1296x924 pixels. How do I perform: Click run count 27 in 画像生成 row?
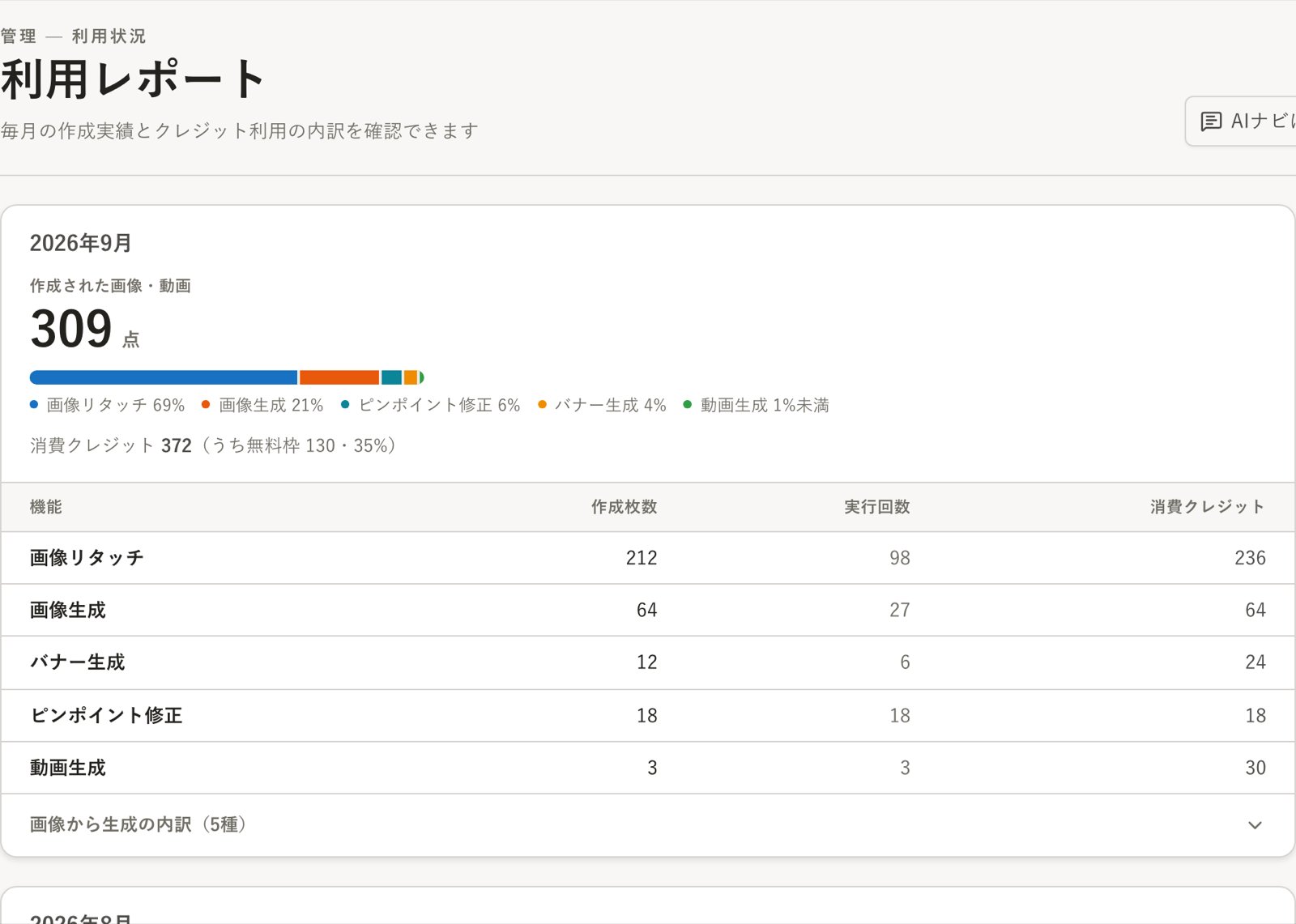900,610
